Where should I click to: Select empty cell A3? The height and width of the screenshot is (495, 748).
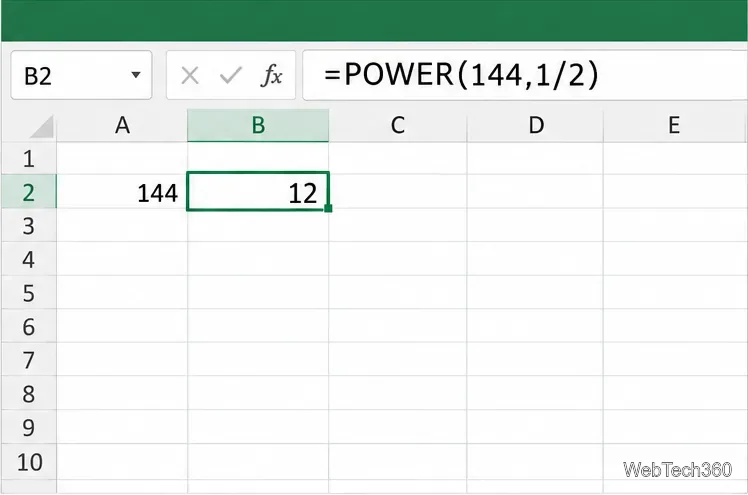pos(122,226)
